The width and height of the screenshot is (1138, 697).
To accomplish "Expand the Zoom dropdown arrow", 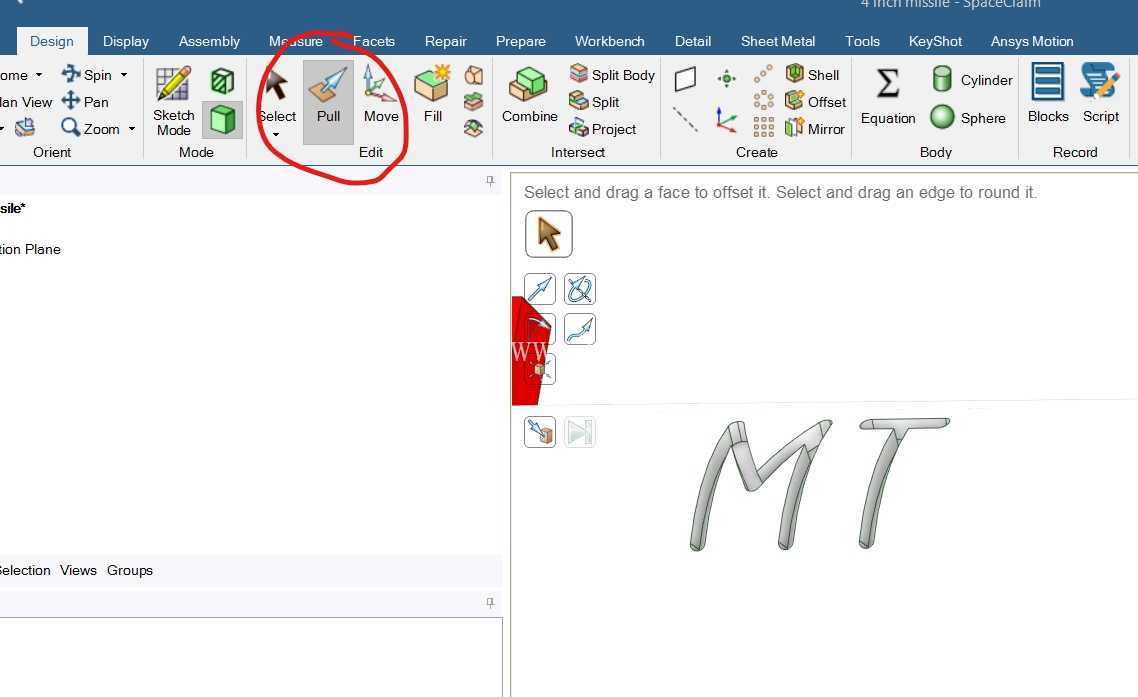I will click(132, 129).
